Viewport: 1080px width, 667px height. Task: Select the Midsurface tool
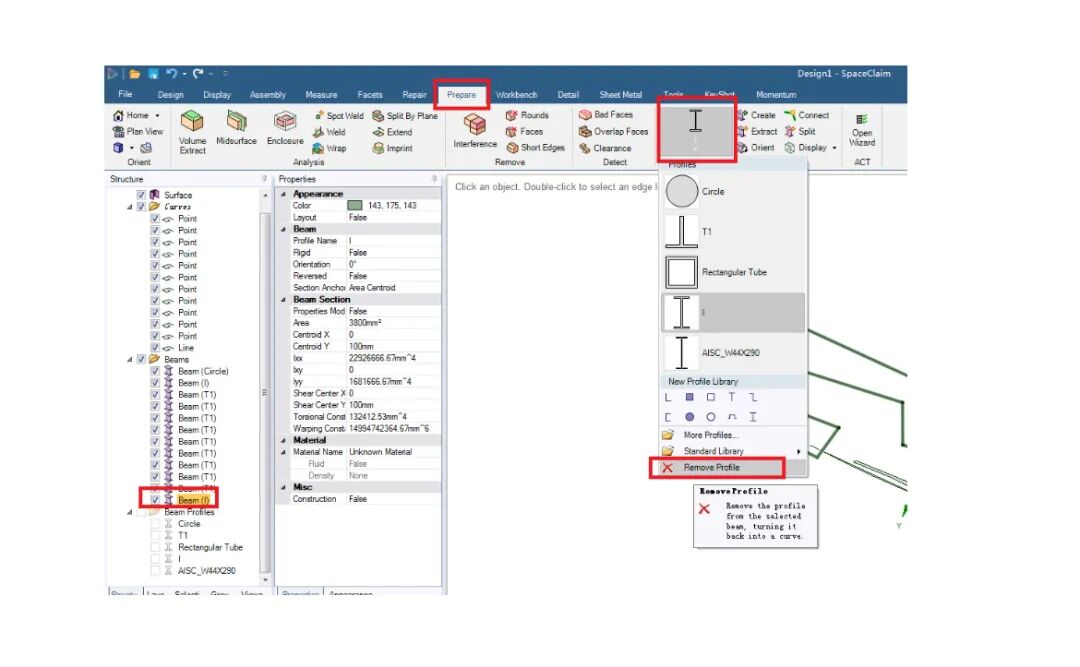236,128
